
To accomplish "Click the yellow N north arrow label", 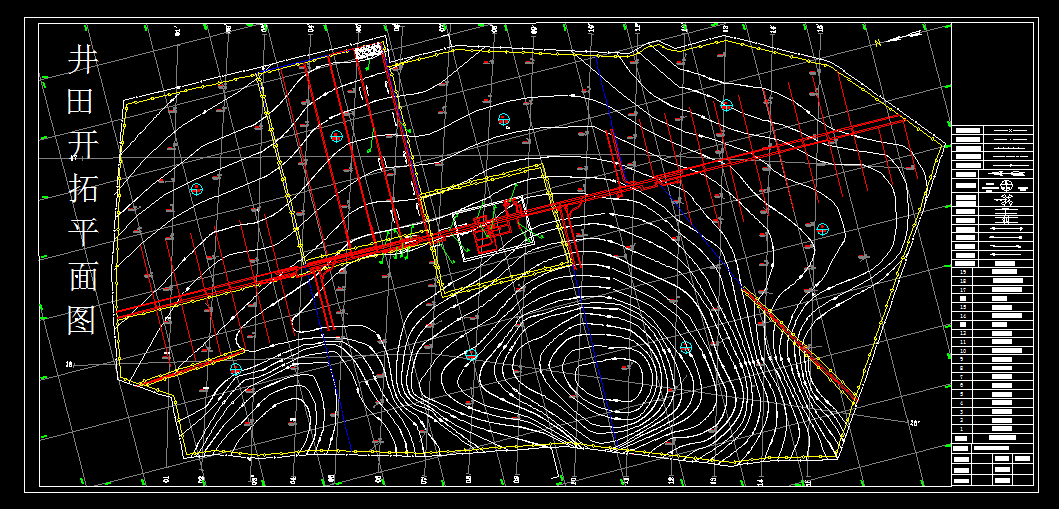I will 878,43.
